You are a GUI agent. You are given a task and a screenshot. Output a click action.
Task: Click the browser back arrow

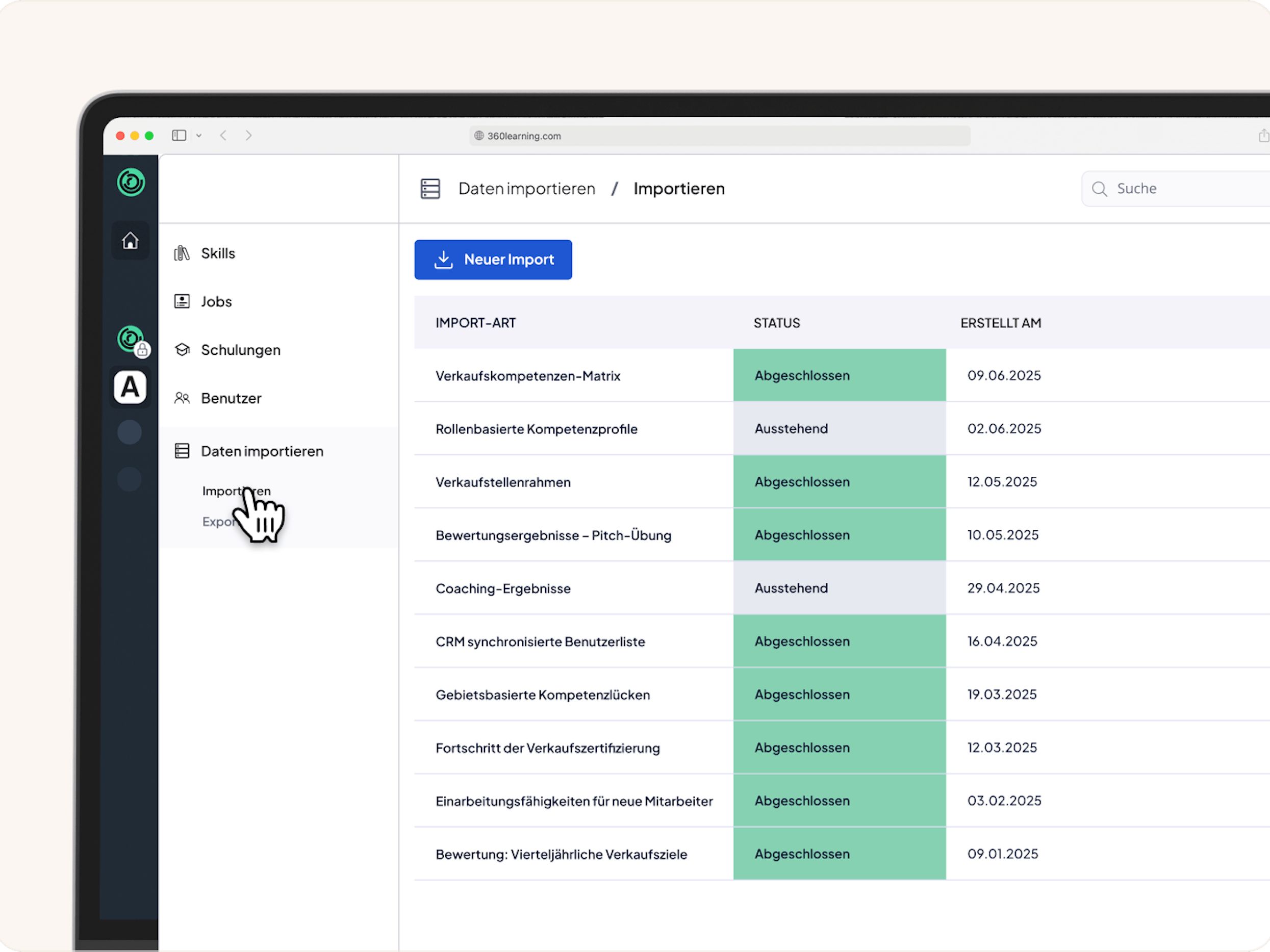point(223,136)
